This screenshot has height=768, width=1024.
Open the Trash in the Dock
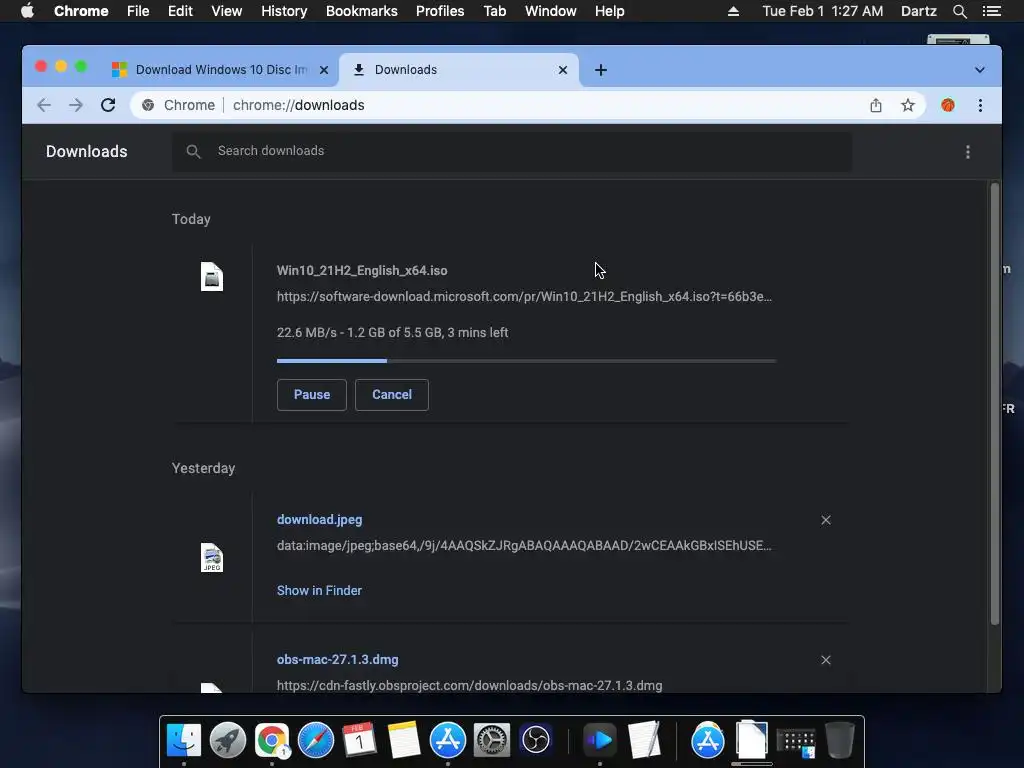[839, 740]
